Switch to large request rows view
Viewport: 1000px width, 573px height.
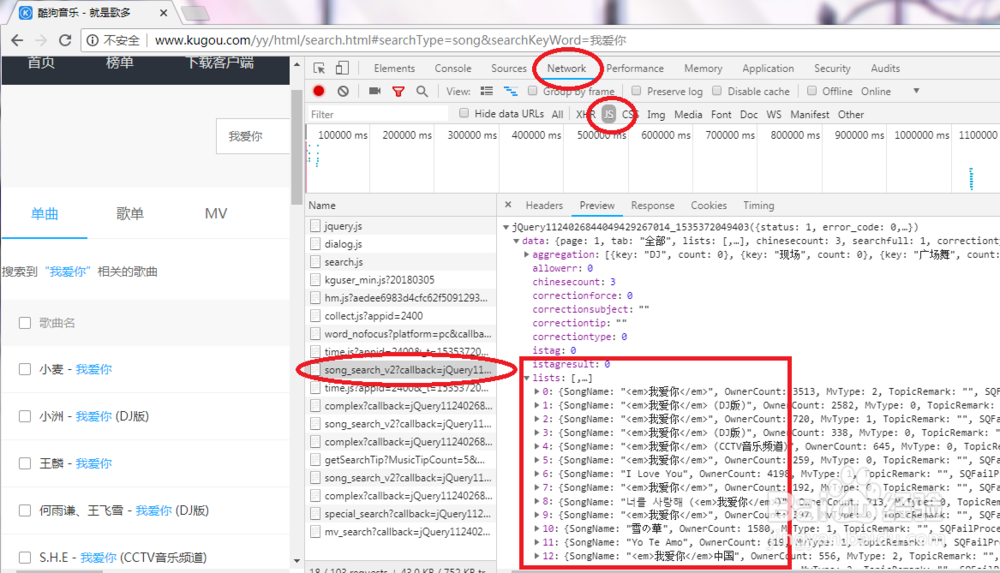(x=487, y=91)
